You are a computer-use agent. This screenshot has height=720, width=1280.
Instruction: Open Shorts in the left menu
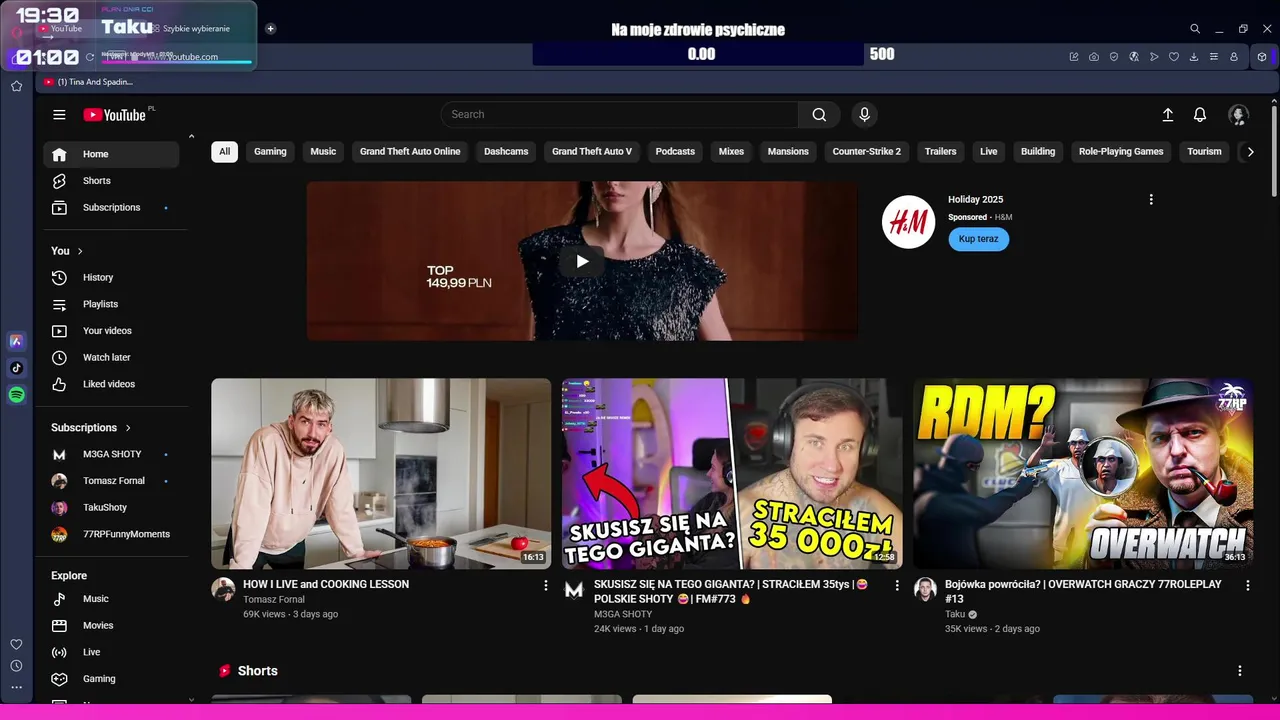pos(111,181)
